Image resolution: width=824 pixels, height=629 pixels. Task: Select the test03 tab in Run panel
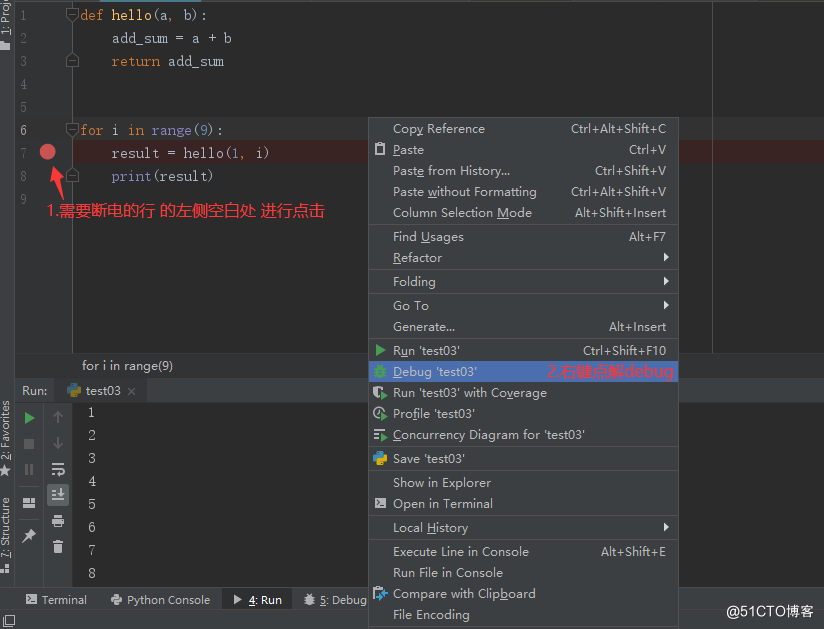101,390
